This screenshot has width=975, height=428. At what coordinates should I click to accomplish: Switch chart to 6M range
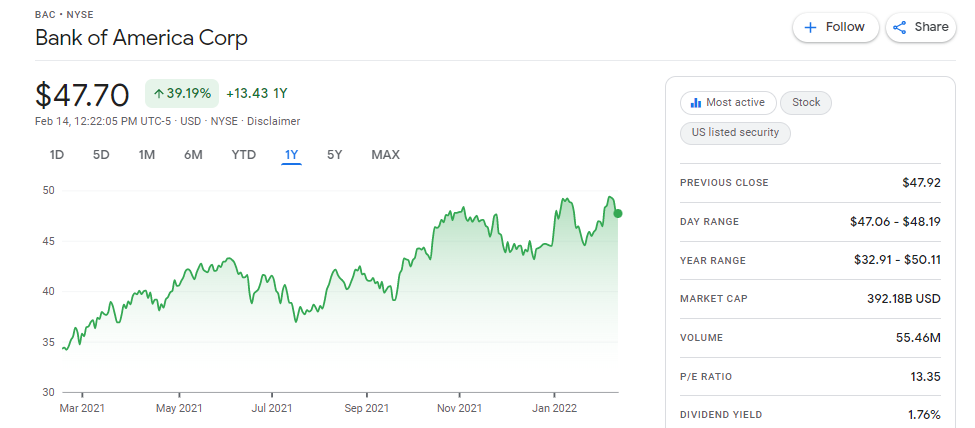tap(193, 155)
